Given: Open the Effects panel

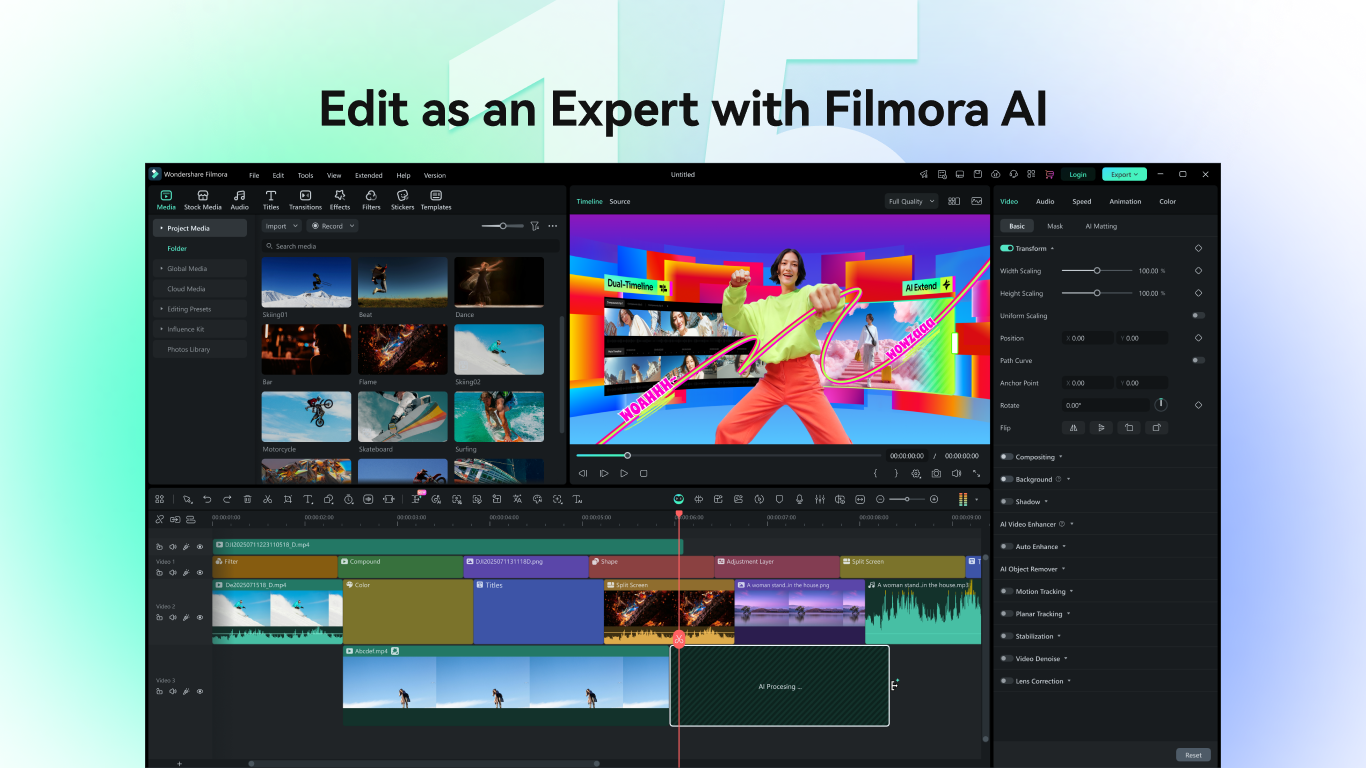Looking at the screenshot, I should [340, 199].
